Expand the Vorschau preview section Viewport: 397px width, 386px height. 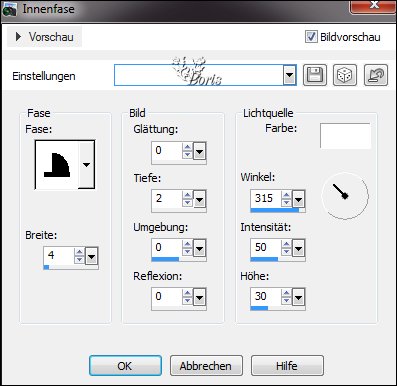tap(45, 37)
